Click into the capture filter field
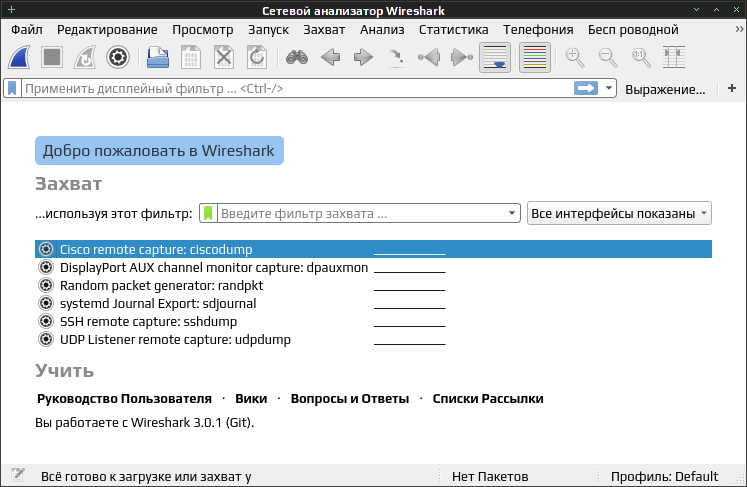 click(362, 213)
